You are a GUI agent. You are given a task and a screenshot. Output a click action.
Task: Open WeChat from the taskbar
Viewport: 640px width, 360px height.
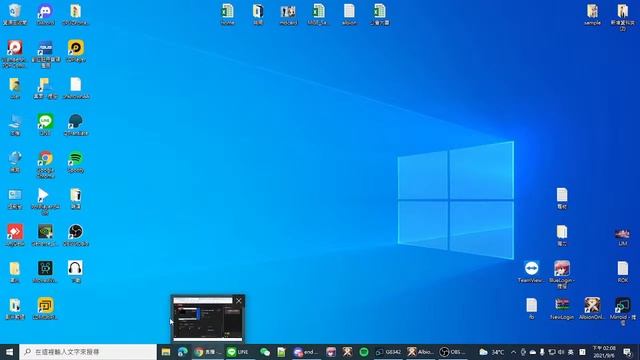coord(265,352)
